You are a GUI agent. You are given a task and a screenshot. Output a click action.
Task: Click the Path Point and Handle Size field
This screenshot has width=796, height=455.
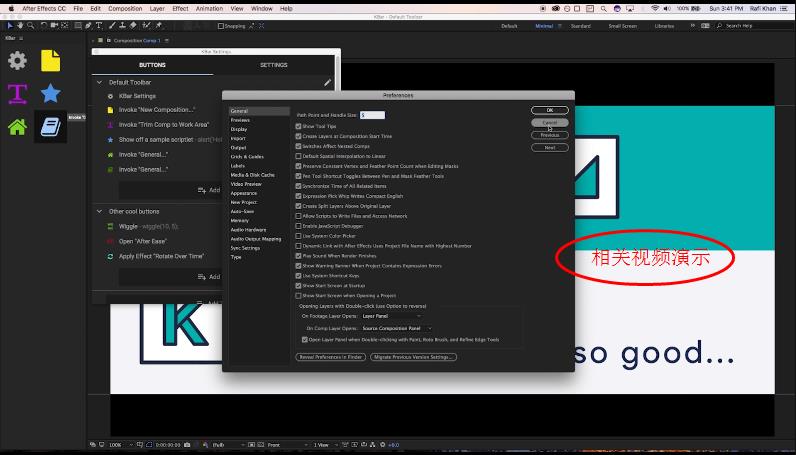point(371,116)
